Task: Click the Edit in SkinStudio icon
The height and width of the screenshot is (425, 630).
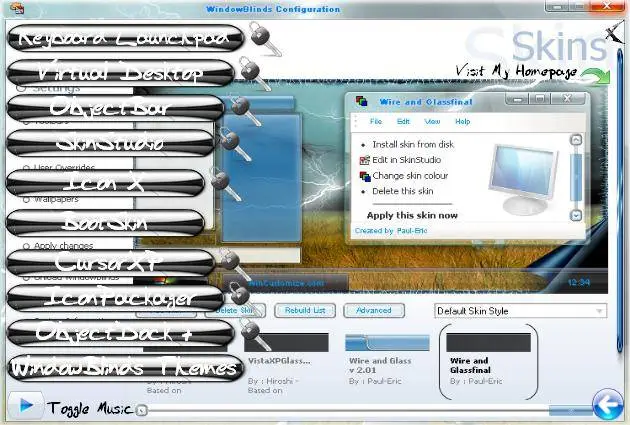Action: (x=364, y=160)
